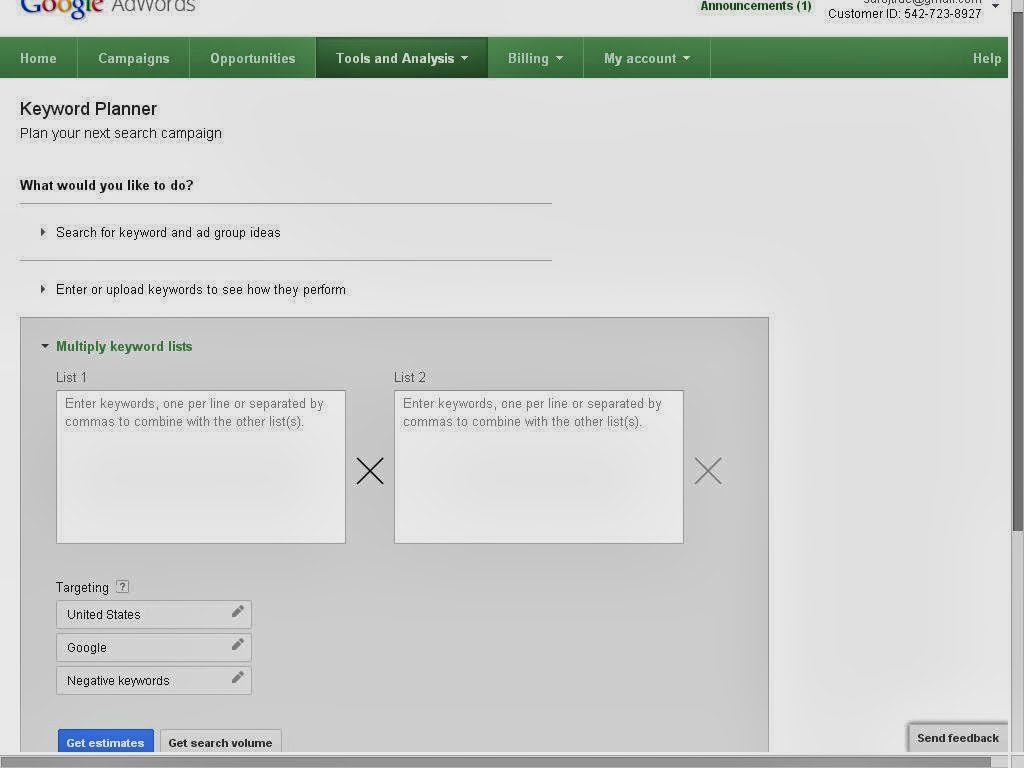Open the My account dropdown menu
Image resolution: width=1024 pixels, height=768 pixels.
point(647,58)
